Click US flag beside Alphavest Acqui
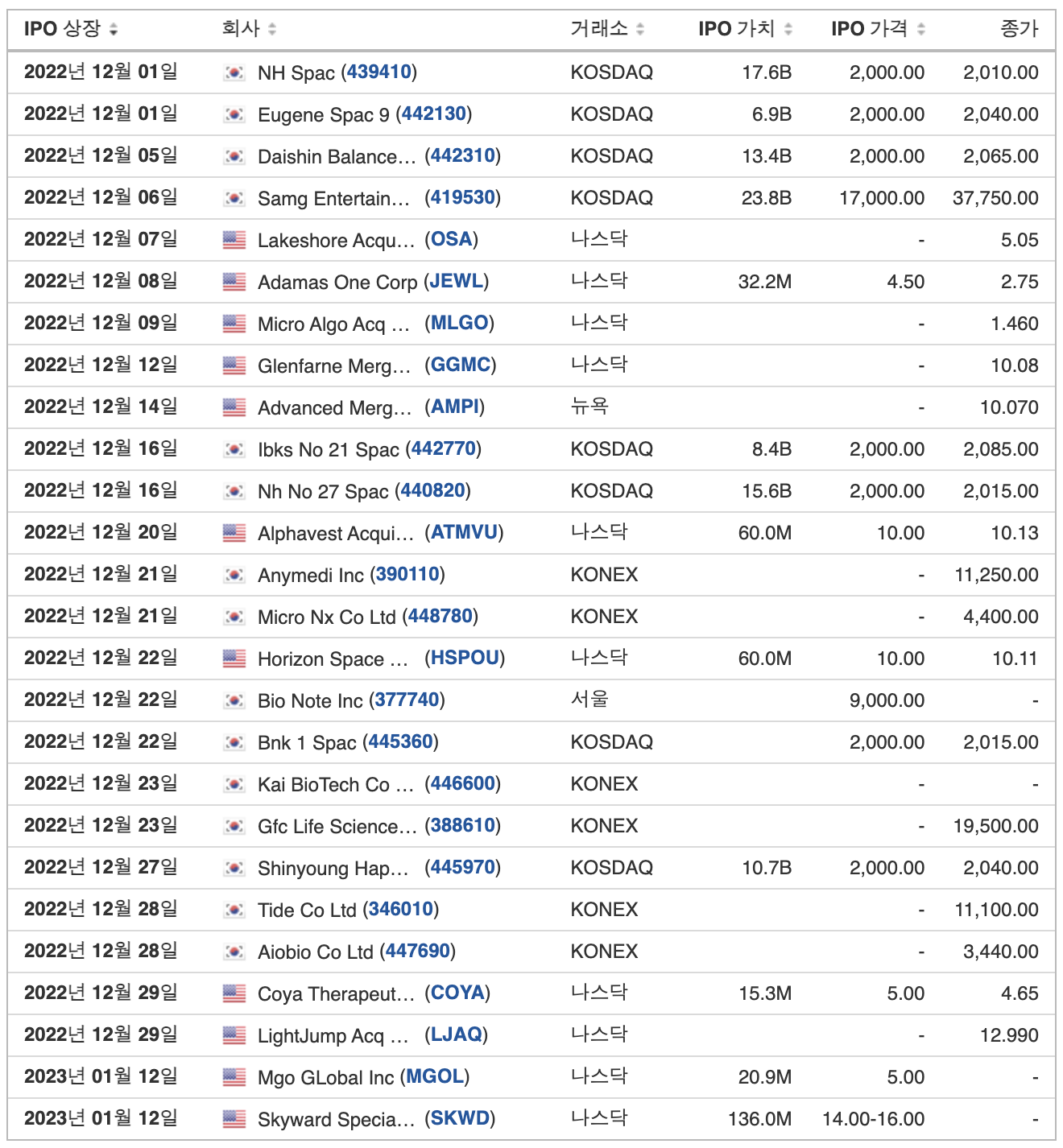Viewport: 1063px width, 1148px height. (234, 533)
